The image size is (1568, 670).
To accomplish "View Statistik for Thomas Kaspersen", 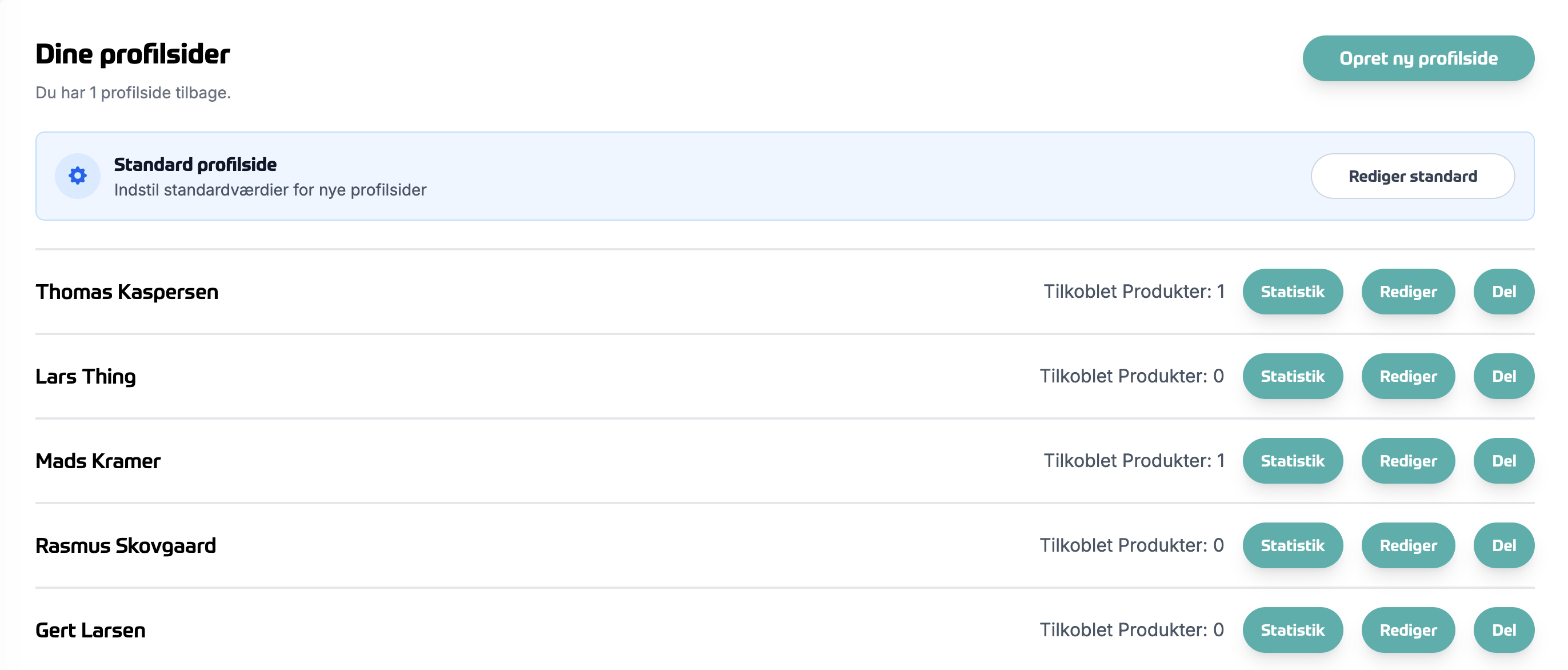I will pyautogui.click(x=1292, y=292).
